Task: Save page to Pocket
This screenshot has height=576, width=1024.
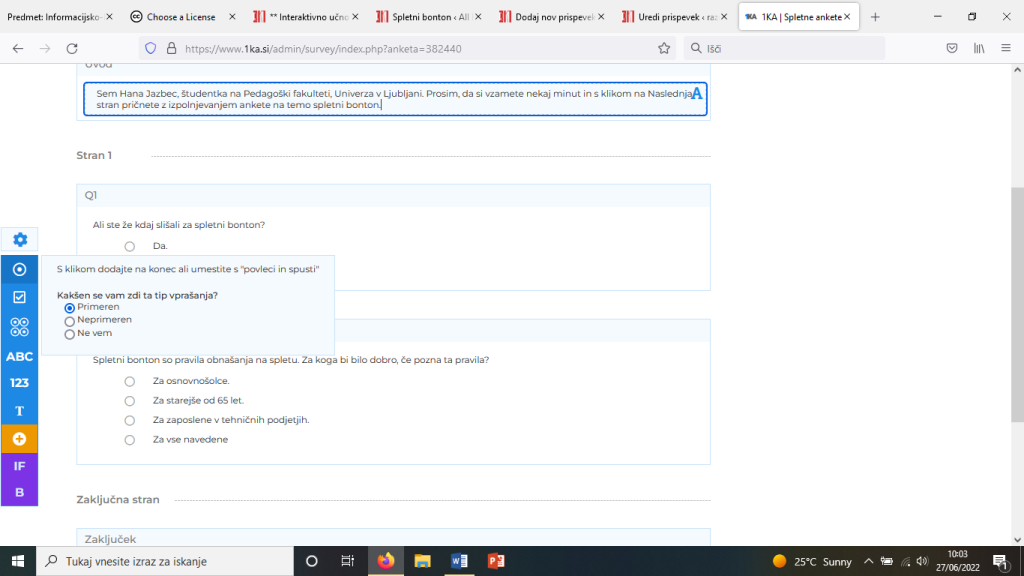Action: click(952, 48)
